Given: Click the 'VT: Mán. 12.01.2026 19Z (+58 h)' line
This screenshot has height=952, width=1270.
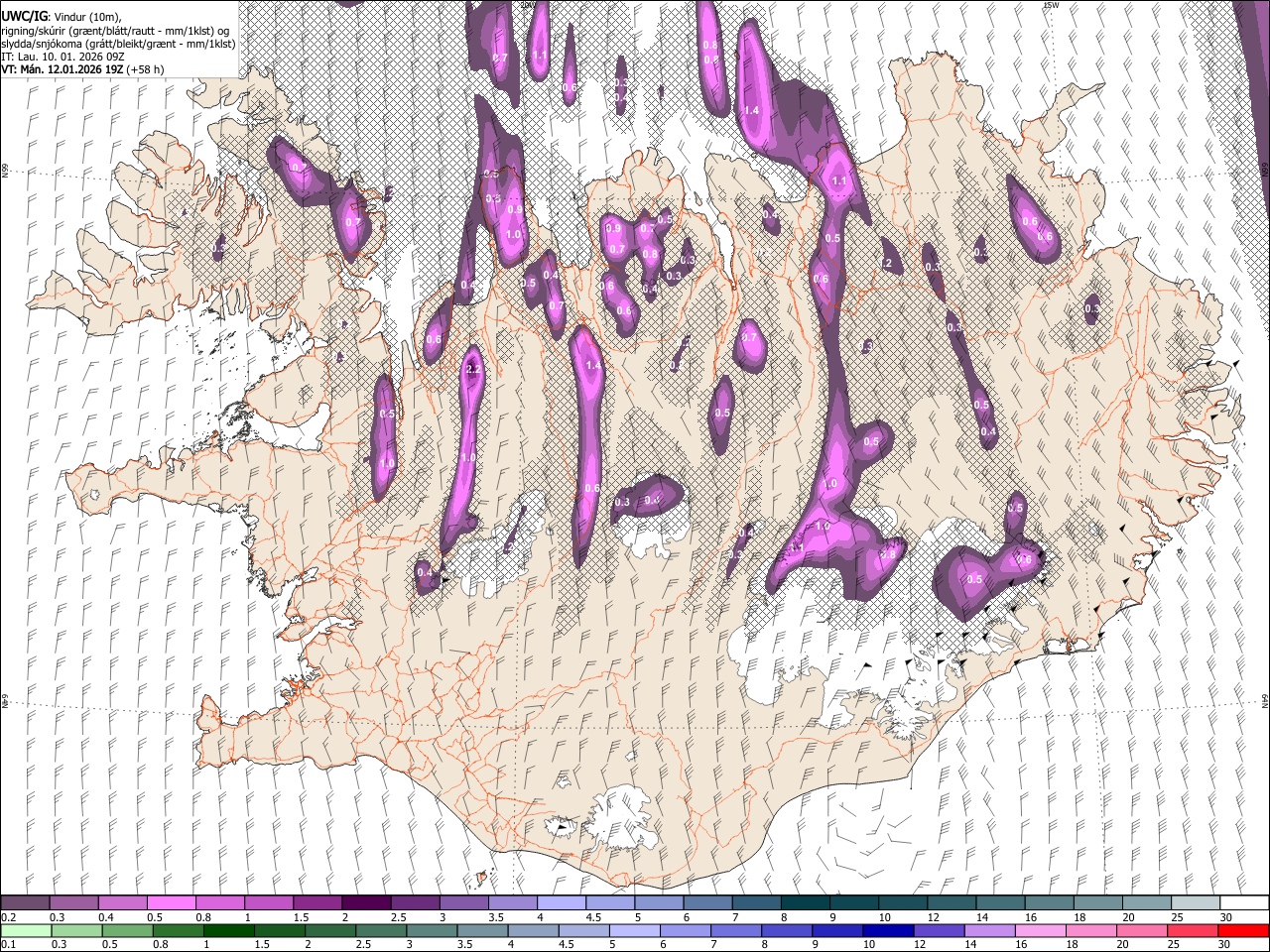Looking at the screenshot, I should tap(83, 69).
